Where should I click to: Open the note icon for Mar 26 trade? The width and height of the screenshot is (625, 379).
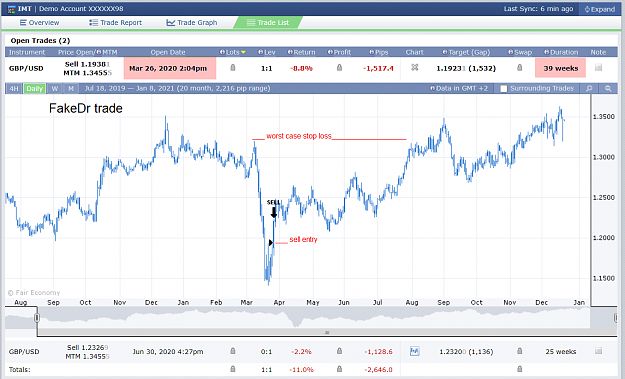click(598, 68)
